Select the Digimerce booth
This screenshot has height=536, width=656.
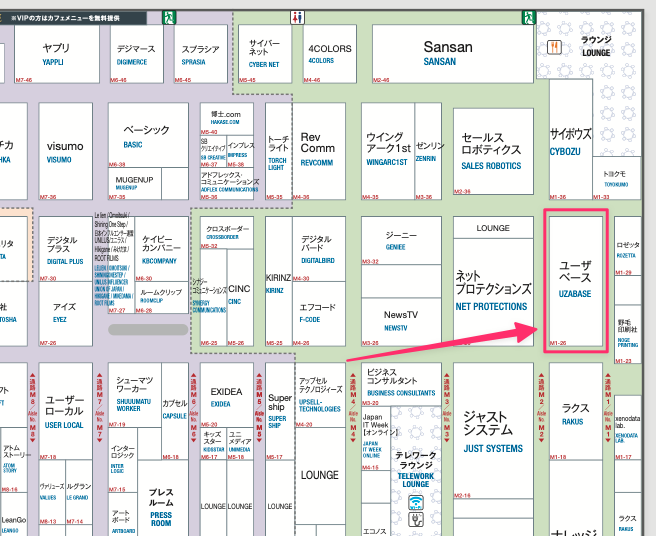(x=136, y=54)
